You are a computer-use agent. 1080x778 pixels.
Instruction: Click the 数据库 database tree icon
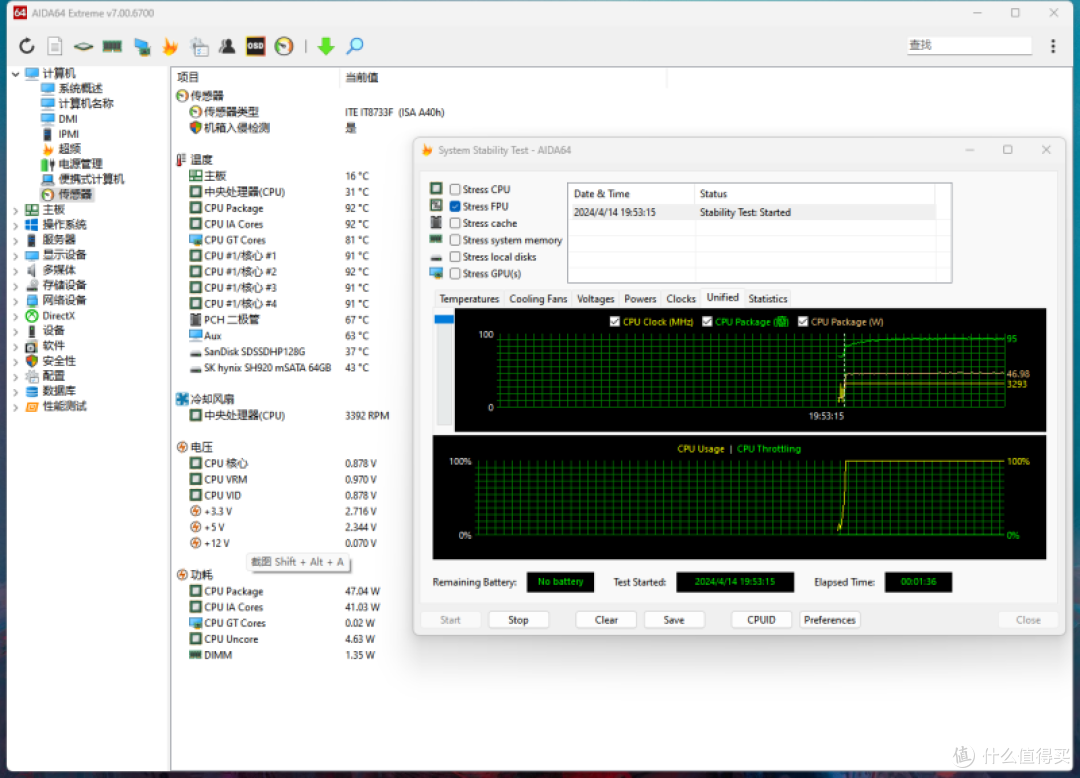pos(32,391)
